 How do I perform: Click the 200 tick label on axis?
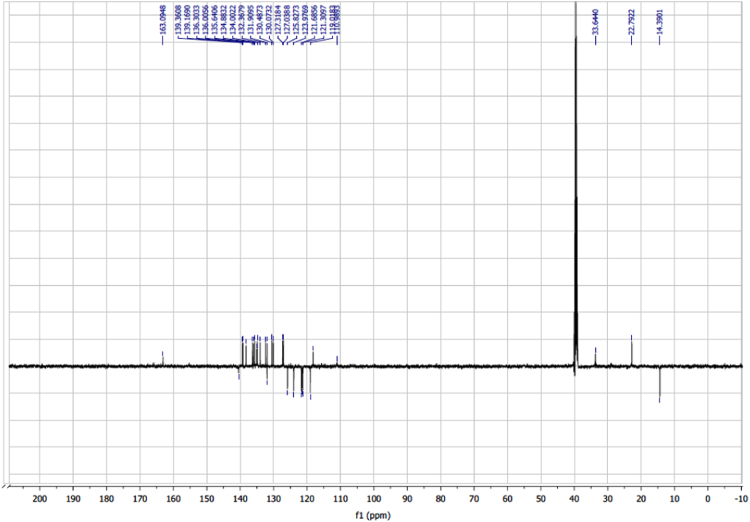click(x=40, y=498)
